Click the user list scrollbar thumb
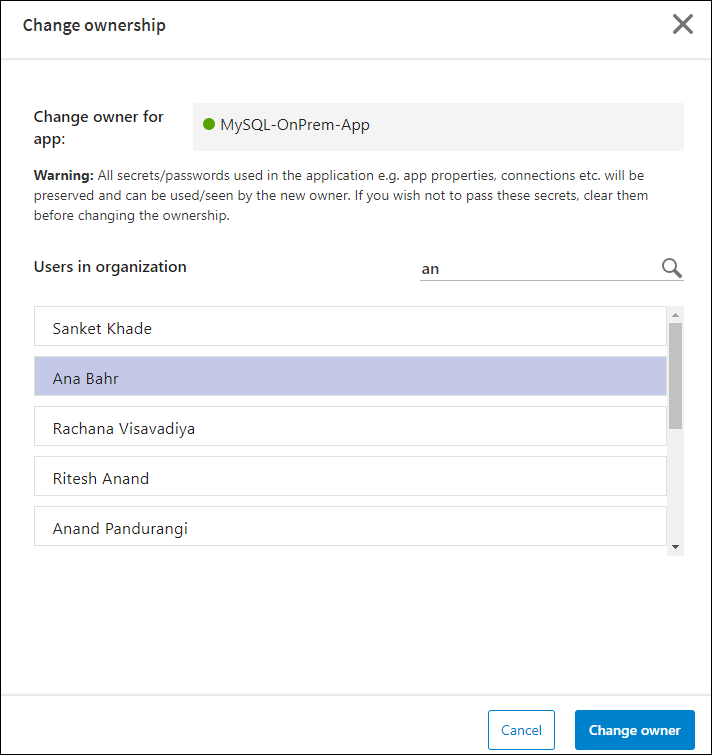The height and width of the screenshot is (755, 712). (675, 375)
